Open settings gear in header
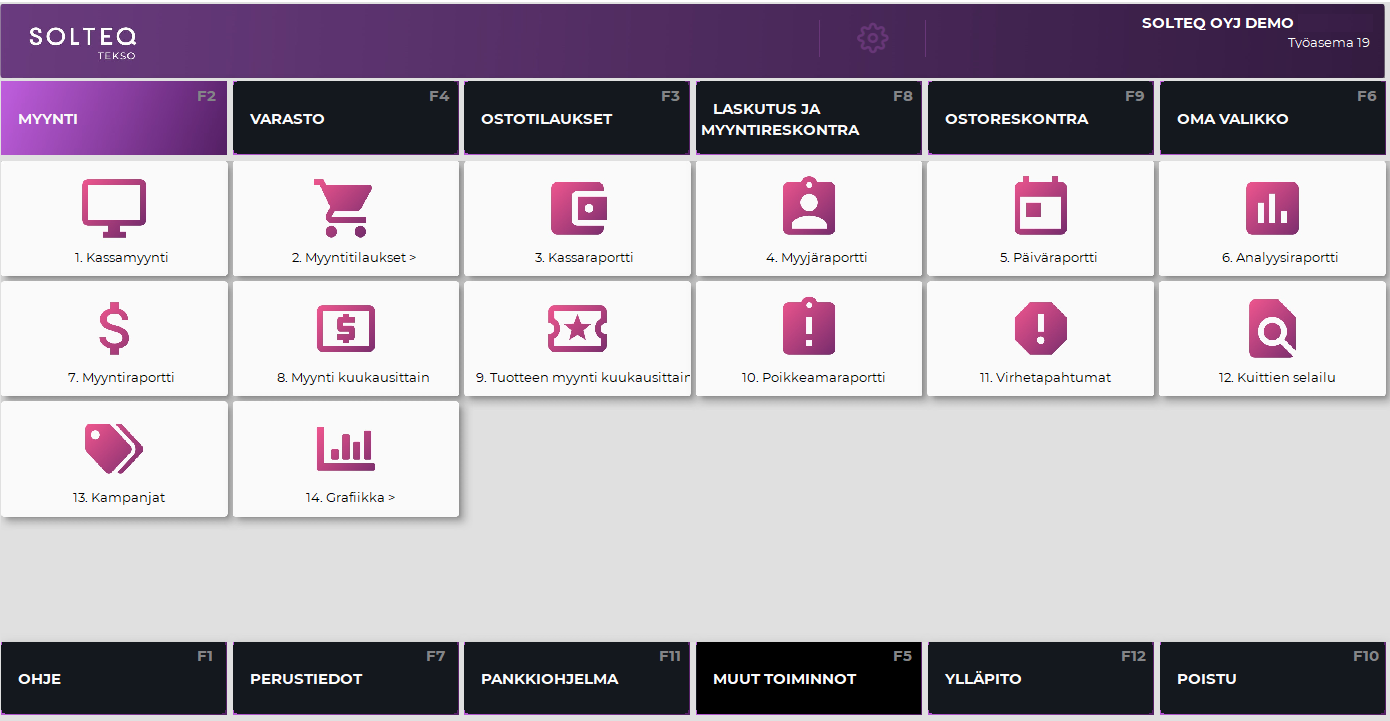Viewport: 1390px width, 721px height. coord(873,38)
